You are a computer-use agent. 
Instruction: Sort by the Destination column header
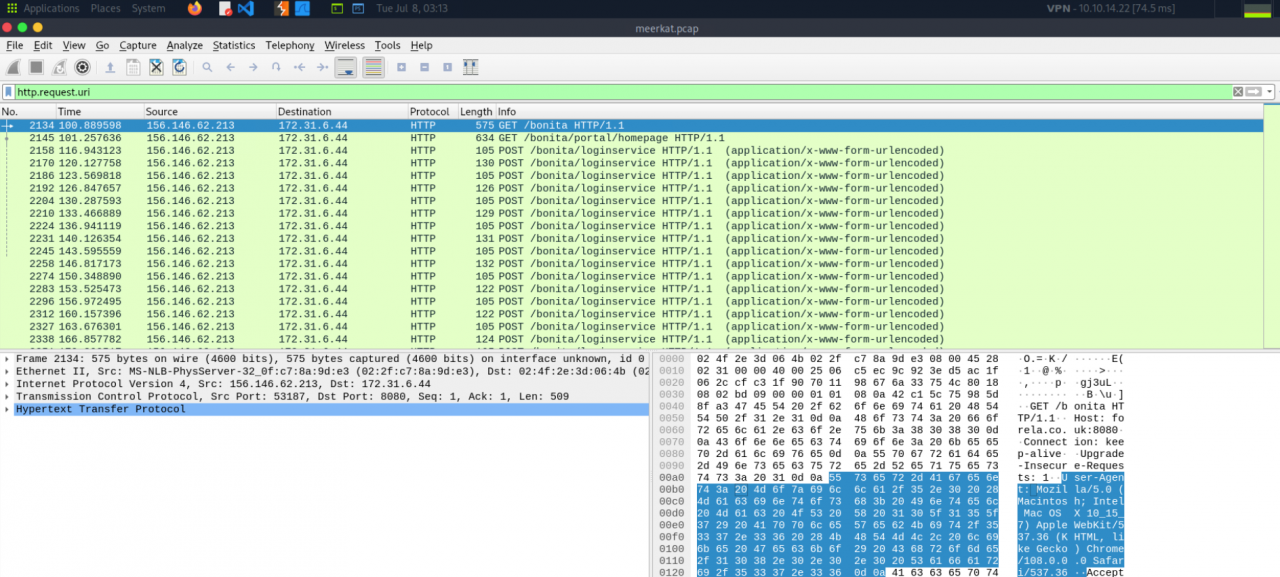[341, 112]
